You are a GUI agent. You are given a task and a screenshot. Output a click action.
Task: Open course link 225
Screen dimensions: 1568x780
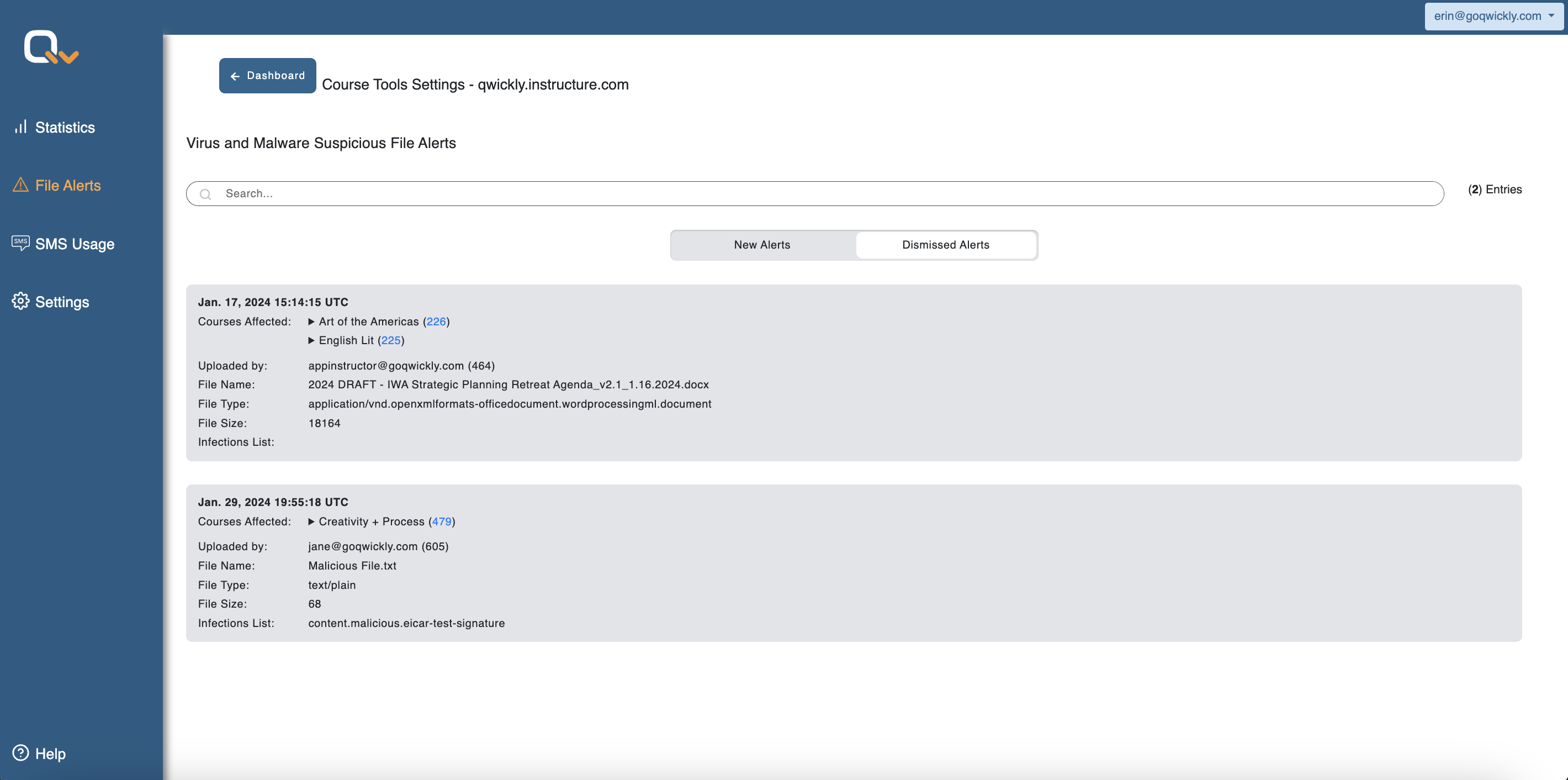pyautogui.click(x=391, y=340)
